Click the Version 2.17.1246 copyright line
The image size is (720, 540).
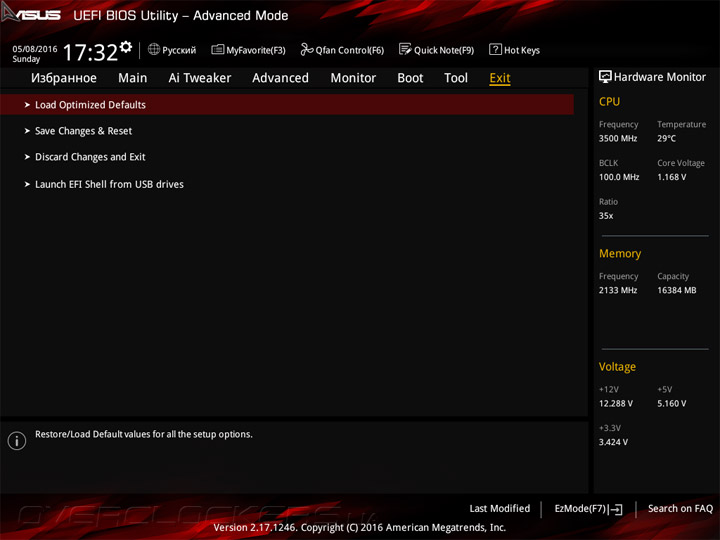360,528
